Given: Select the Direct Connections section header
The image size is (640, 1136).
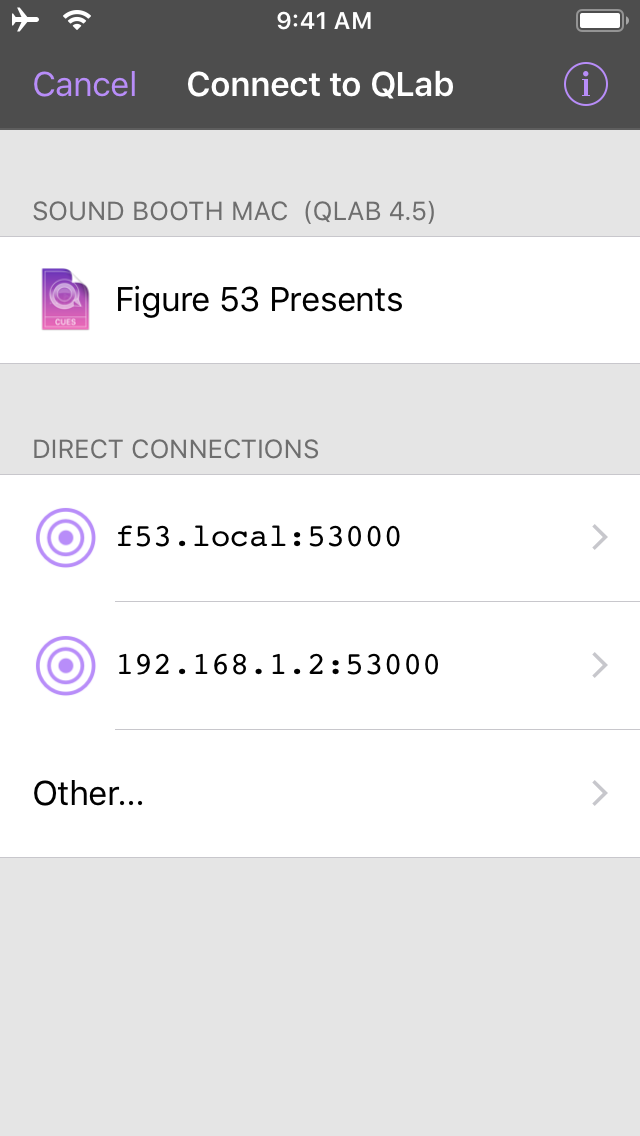Looking at the screenshot, I should [176, 449].
